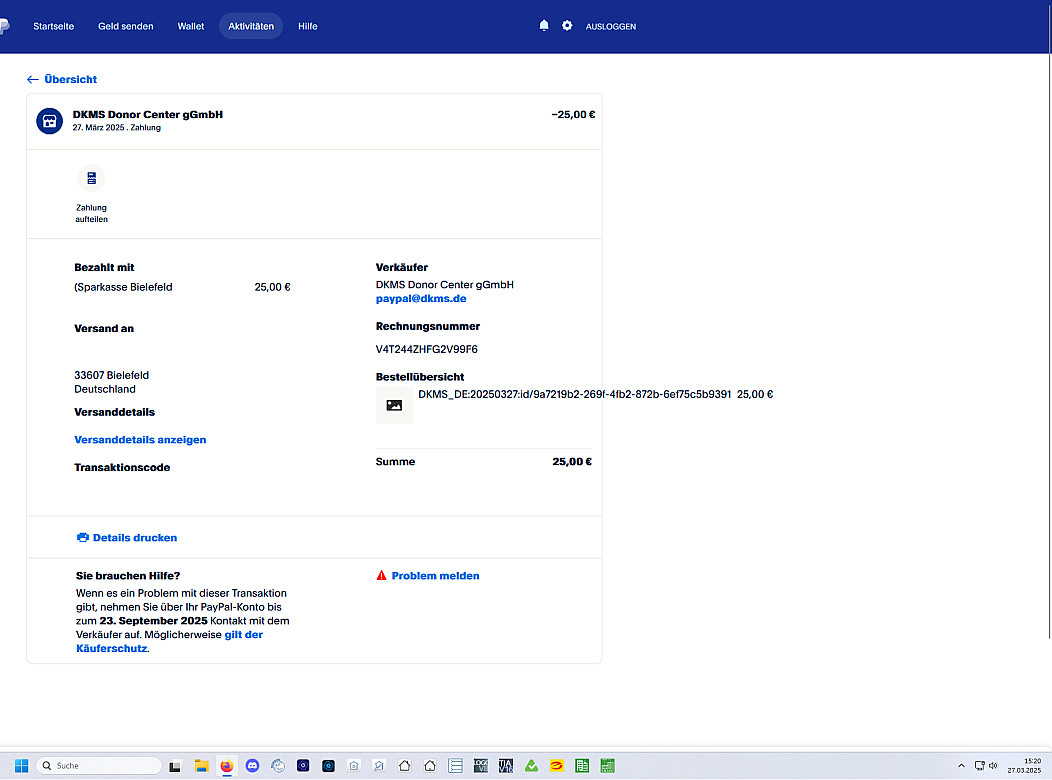This screenshot has height=780, width=1052.
Task: Click the paypal@dkms.de email link
Action: 421,299
